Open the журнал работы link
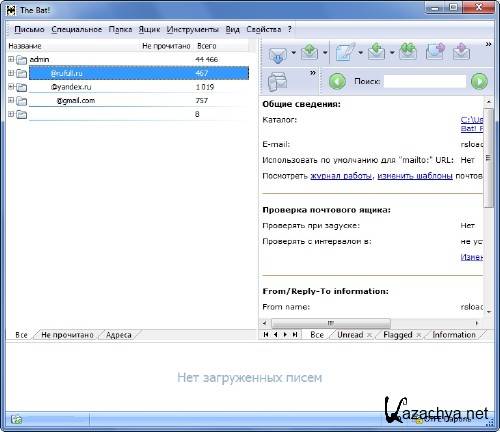Image resolution: width=500 pixels, height=432 pixels. click(x=341, y=176)
